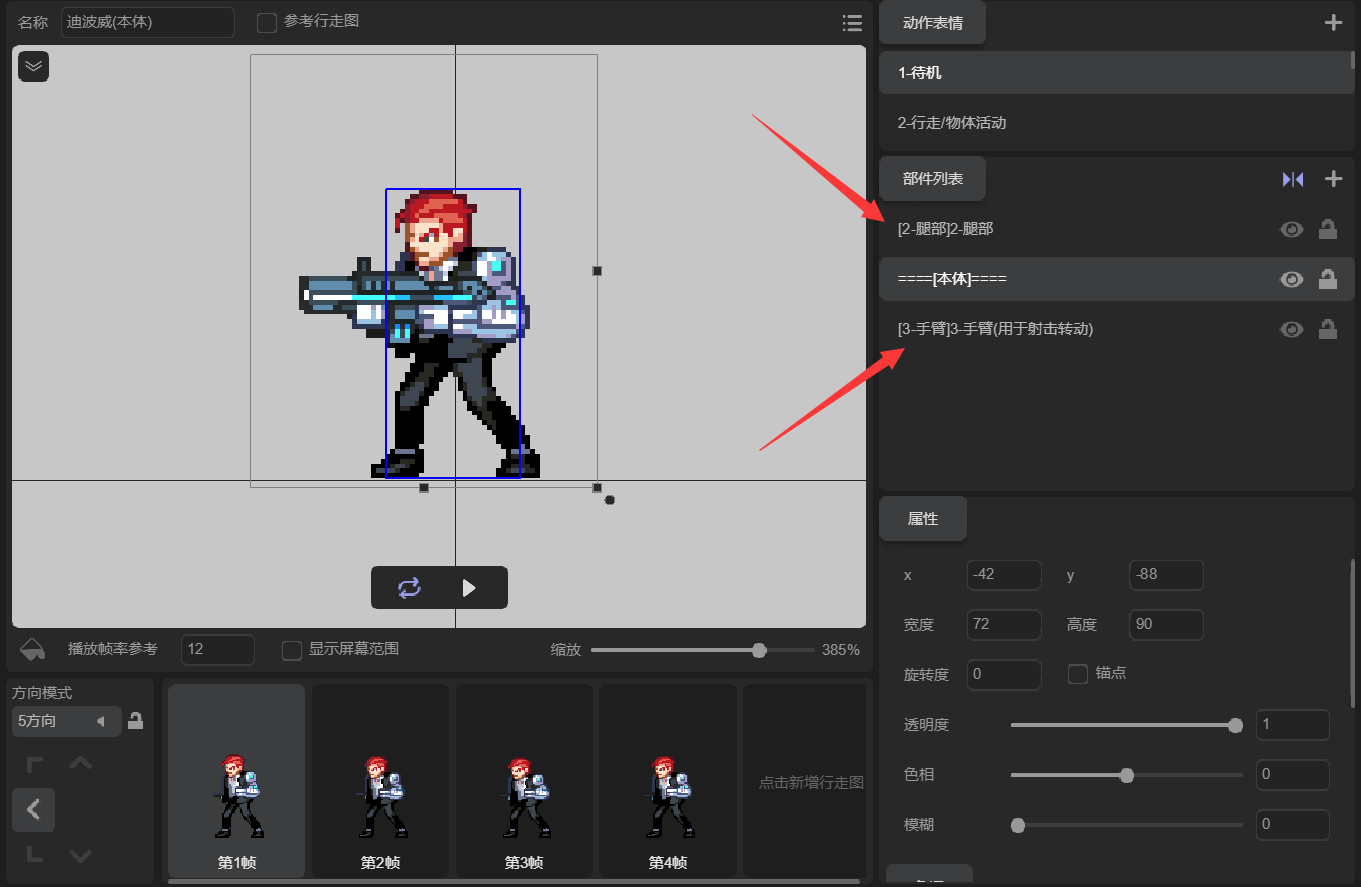This screenshot has height=887, width=1361.
Task: Edit the 高度 height field
Action: point(1166,625)
